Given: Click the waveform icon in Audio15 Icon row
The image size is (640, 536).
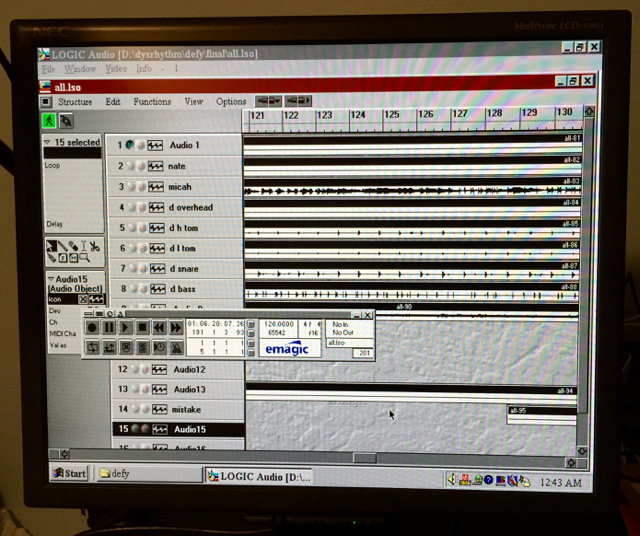Looking at the screenshot, I should (x=96, y=299).
